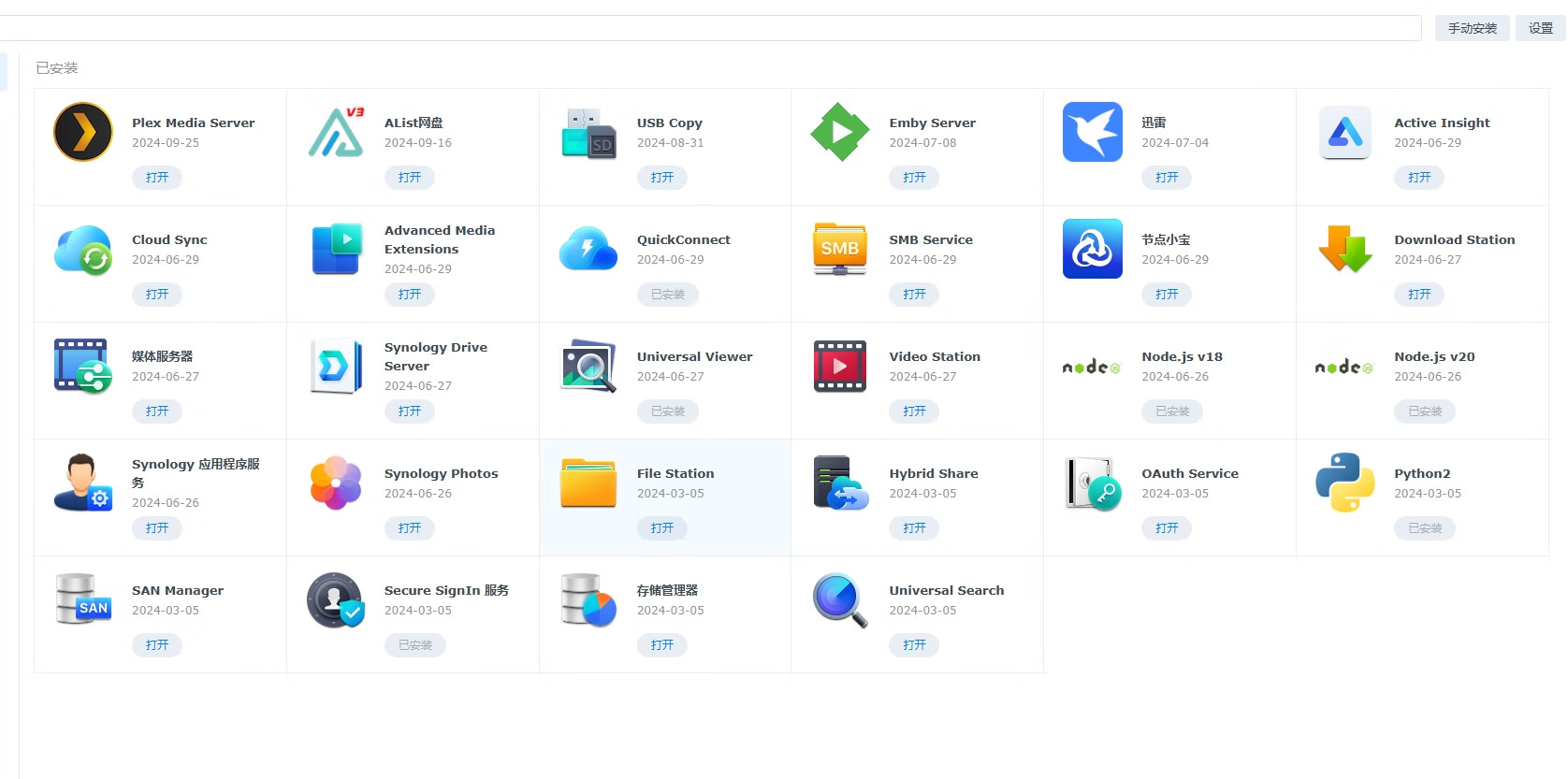The height and width of the screenshot is (779, 1568).
Task: Select the Universal Search magnifier icon
Action: 840,599
